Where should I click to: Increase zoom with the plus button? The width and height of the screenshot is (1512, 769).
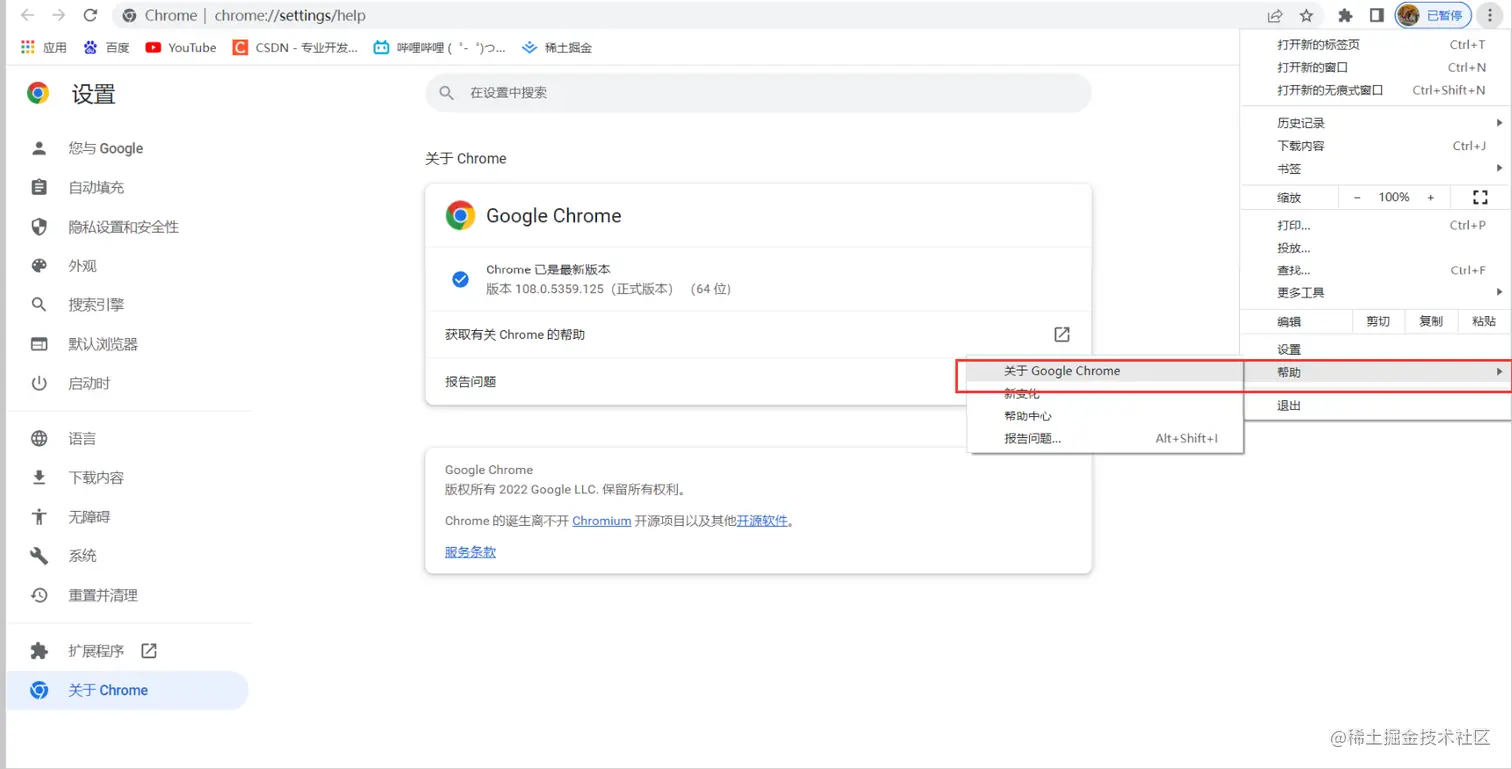(x=1431, y=197)
